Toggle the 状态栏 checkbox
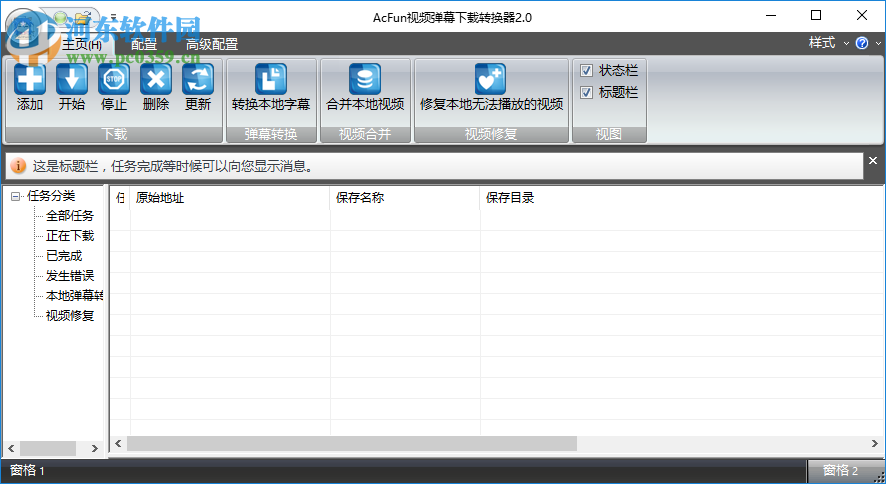This screenshot has width=886, height=484. click(x=587, y=71)
